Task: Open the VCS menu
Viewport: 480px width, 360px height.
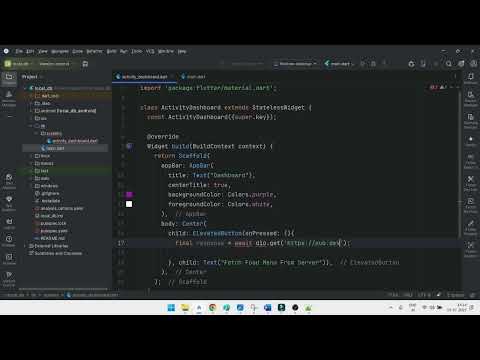Action: [x=150, y=51]
